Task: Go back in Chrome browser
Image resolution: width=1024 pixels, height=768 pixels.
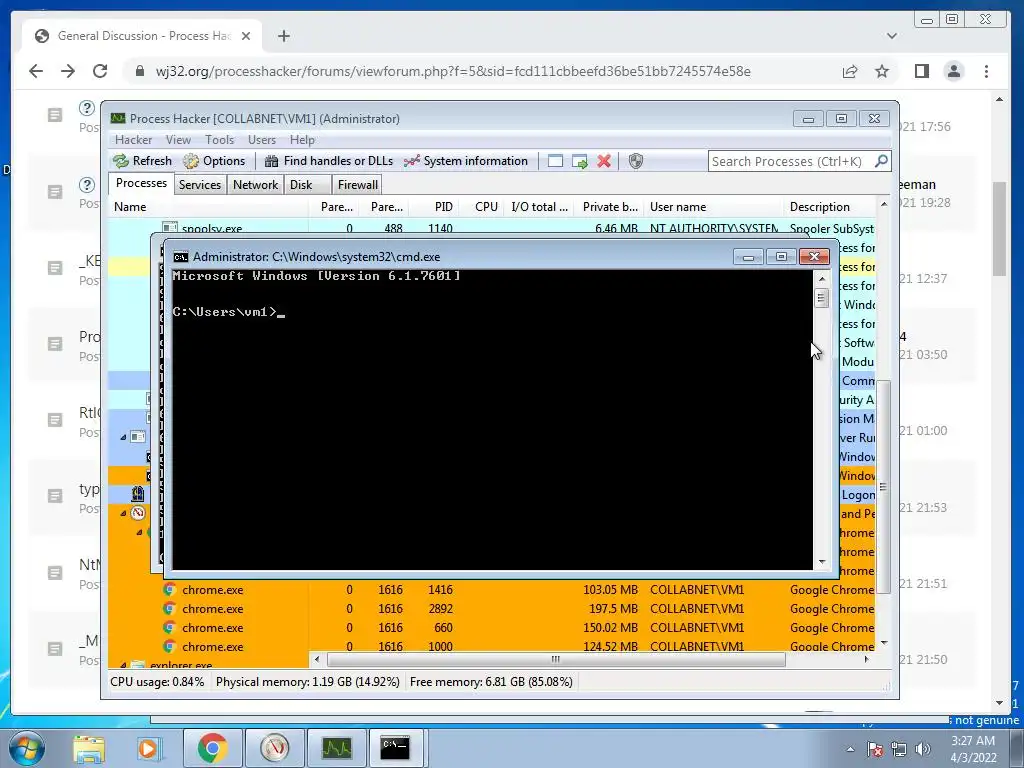Action: tap(36, 71)
